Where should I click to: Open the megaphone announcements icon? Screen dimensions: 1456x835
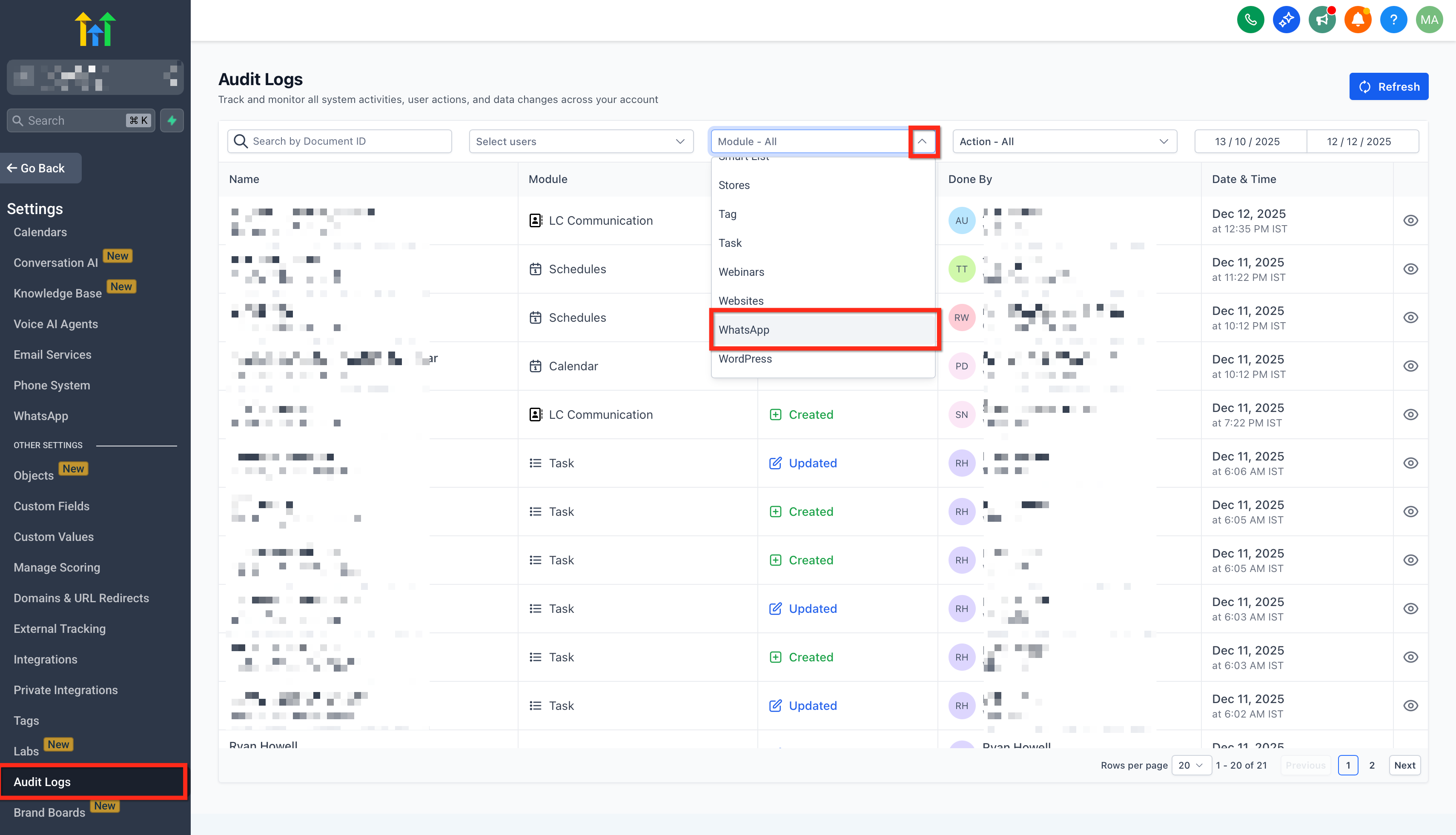1322,20
